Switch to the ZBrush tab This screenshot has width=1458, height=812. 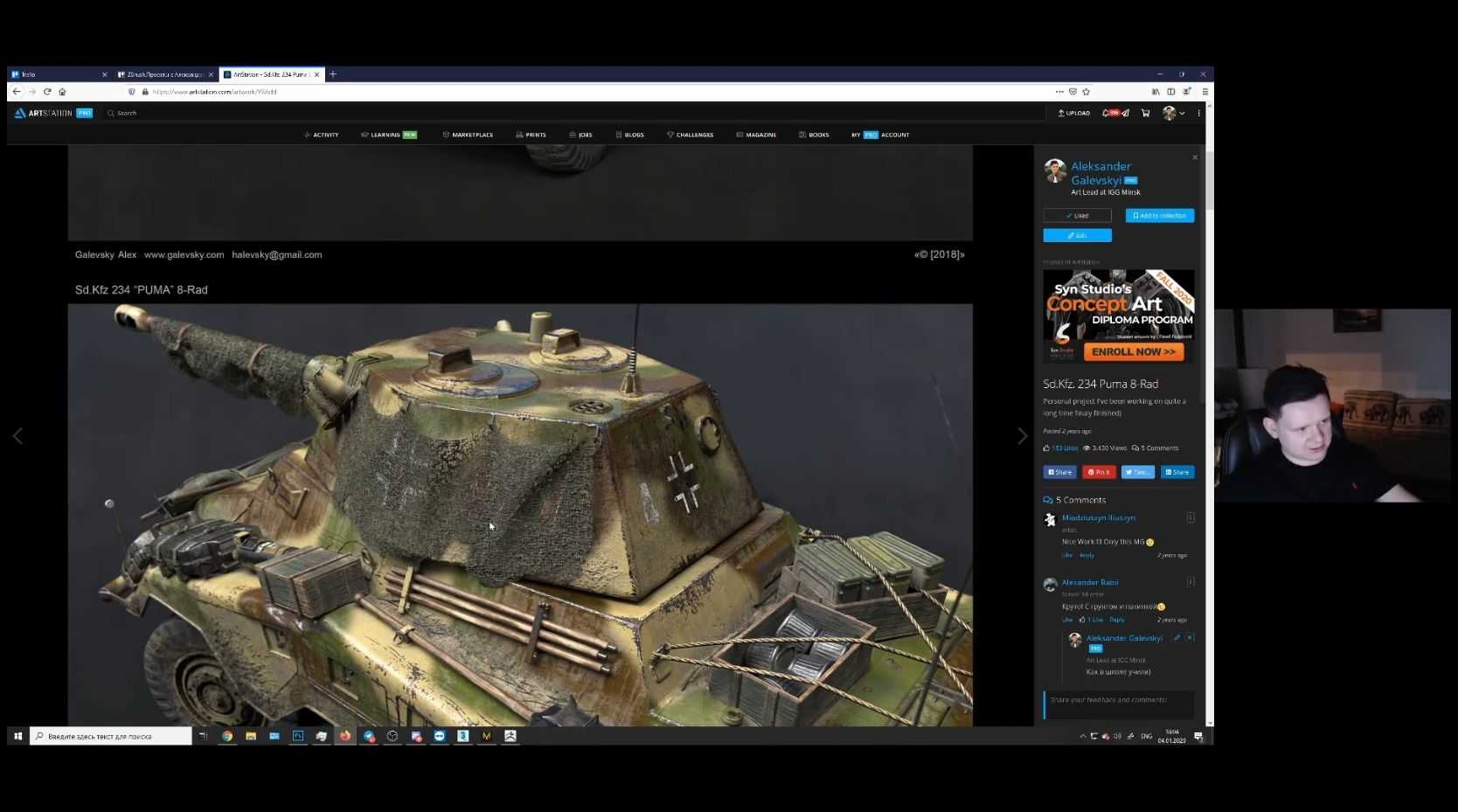point(164,75)
